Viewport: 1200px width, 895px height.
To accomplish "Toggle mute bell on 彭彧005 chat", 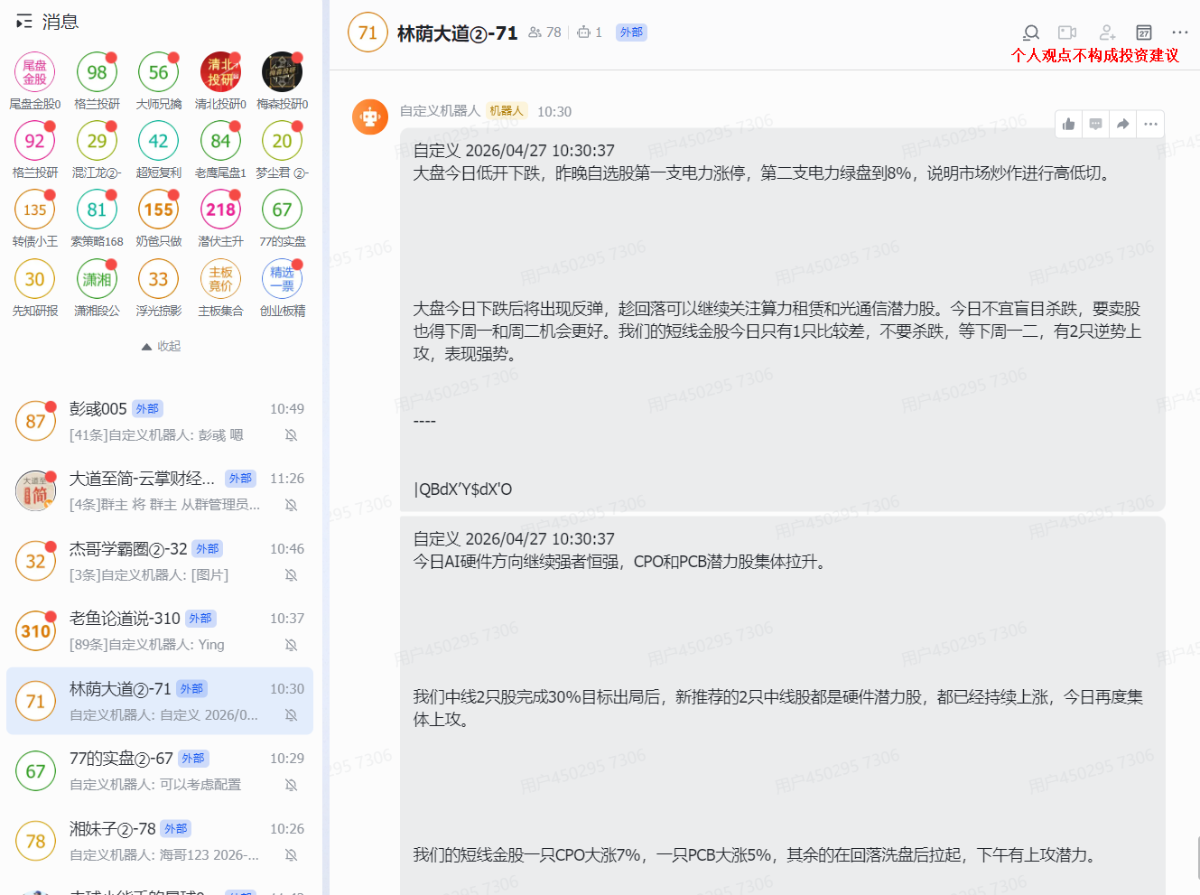I will [x=291, y=435].
